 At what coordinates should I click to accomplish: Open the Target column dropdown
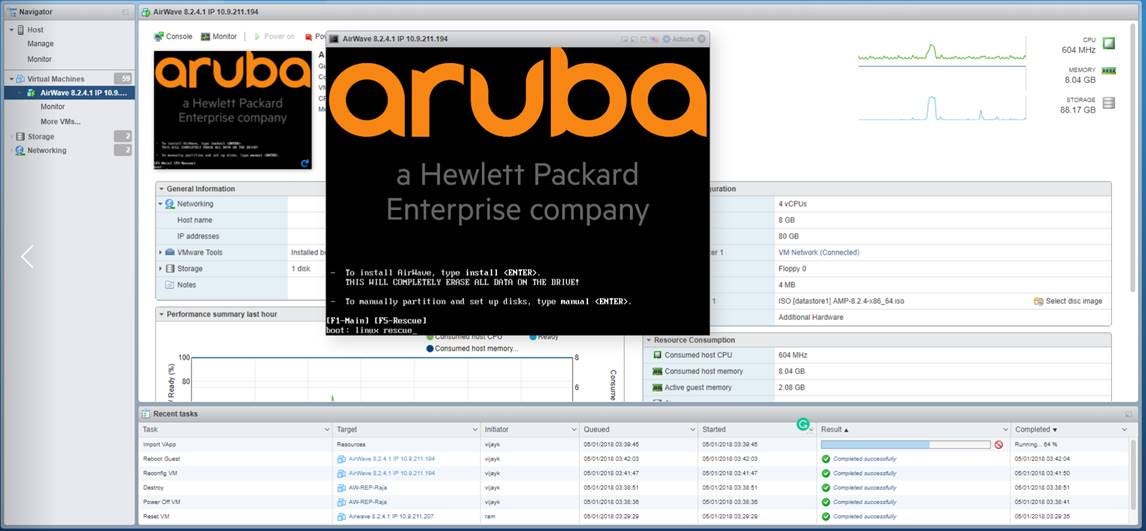475,430
